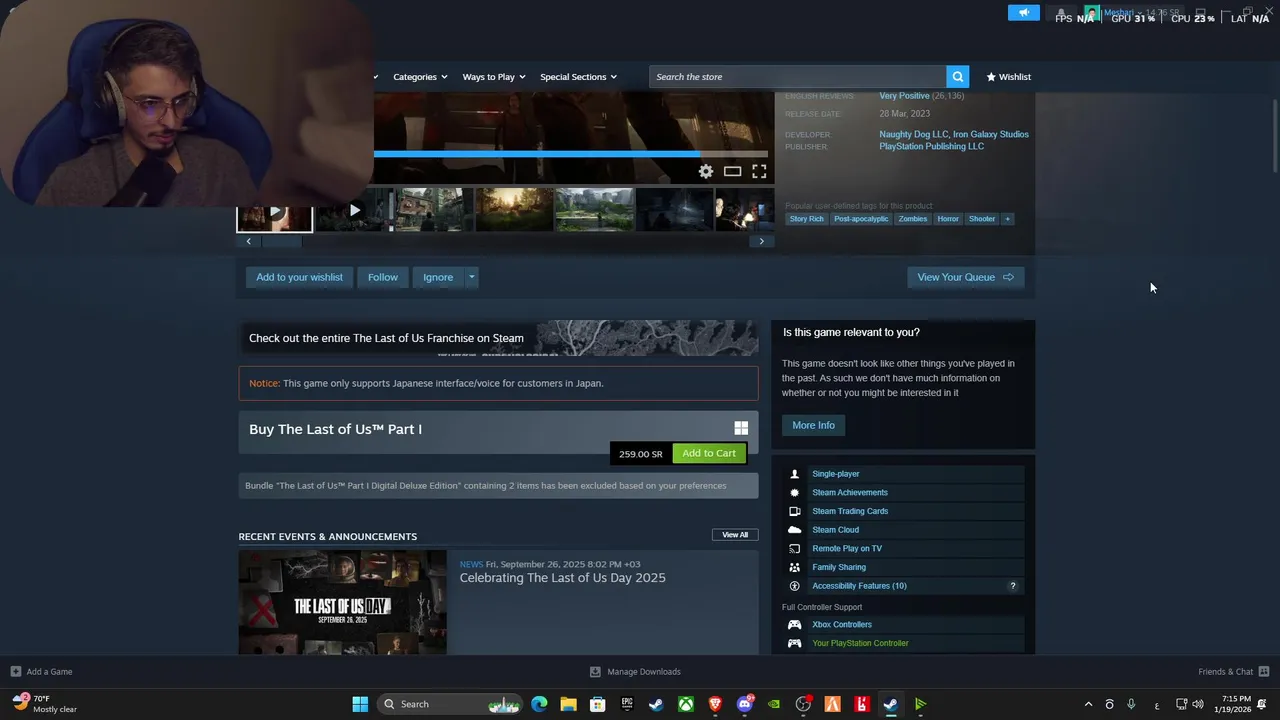1280x720 pixels.
Task: Click the screenshot strip scrollbar handle
Action: tap(281, 241)
